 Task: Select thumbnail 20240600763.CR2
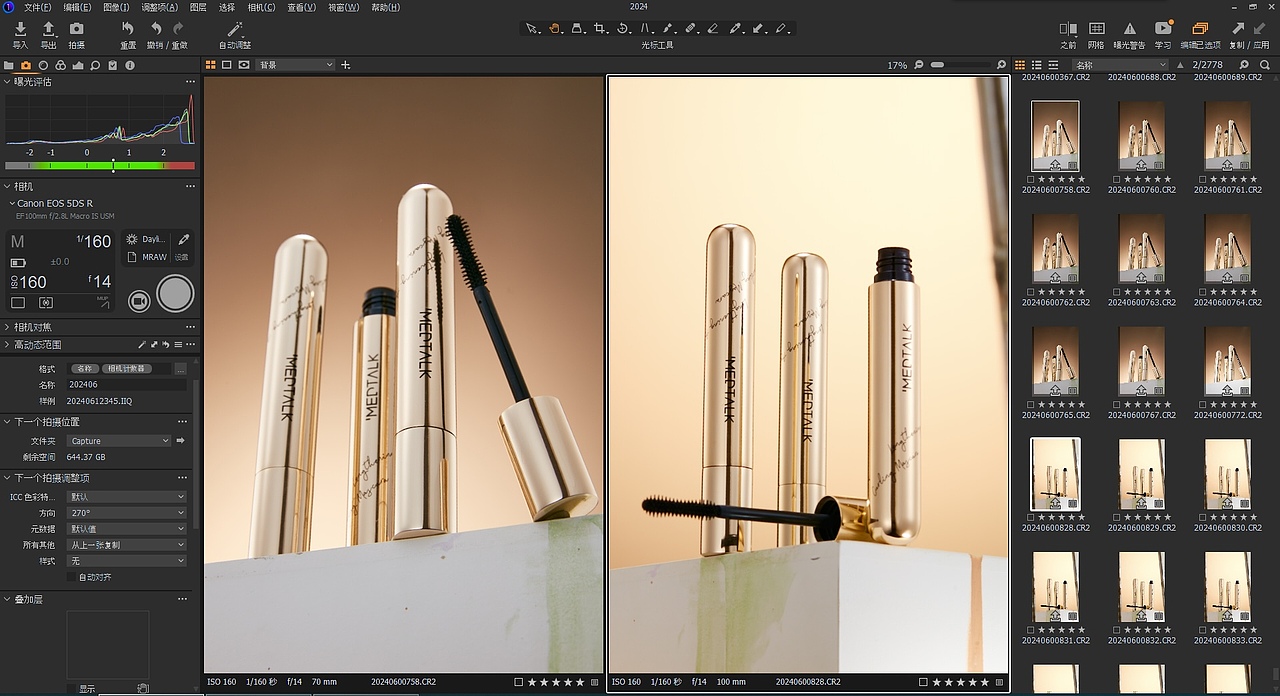(x=1141, y=249)
